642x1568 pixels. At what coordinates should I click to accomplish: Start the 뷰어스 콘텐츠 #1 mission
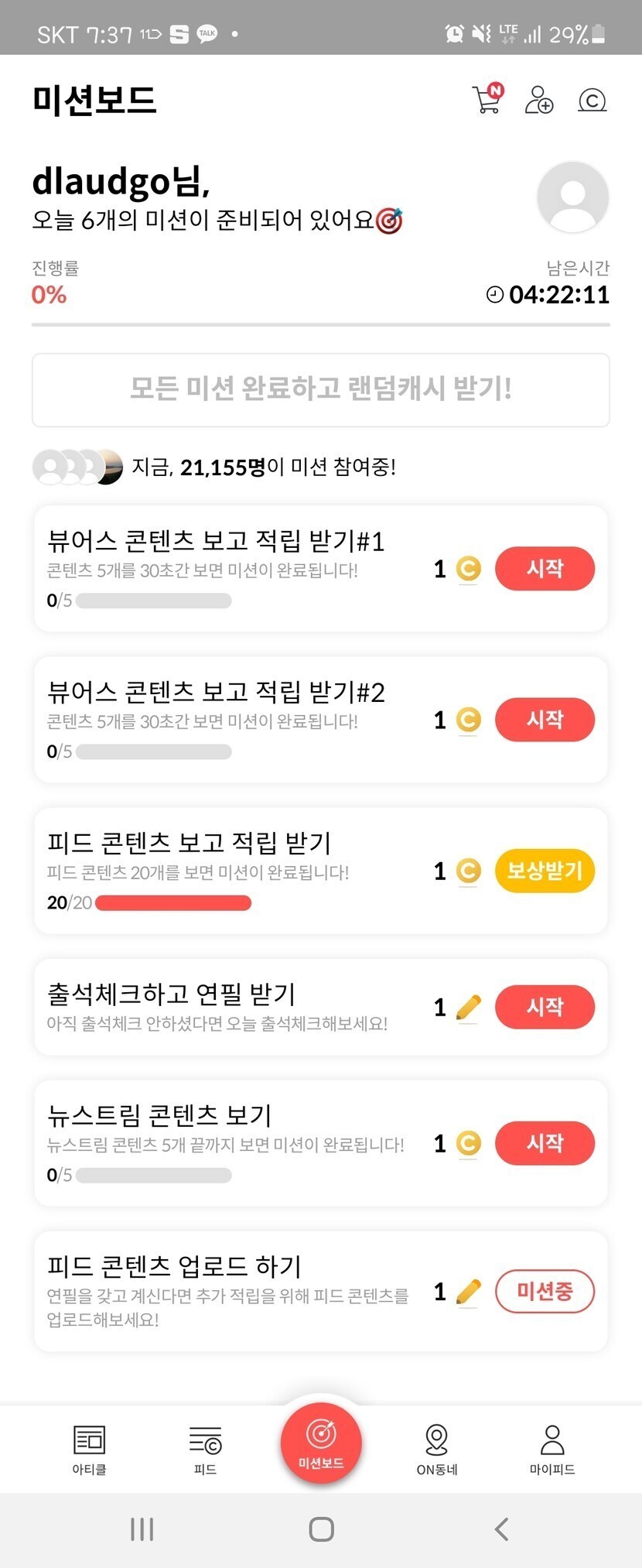pos(545,569)
